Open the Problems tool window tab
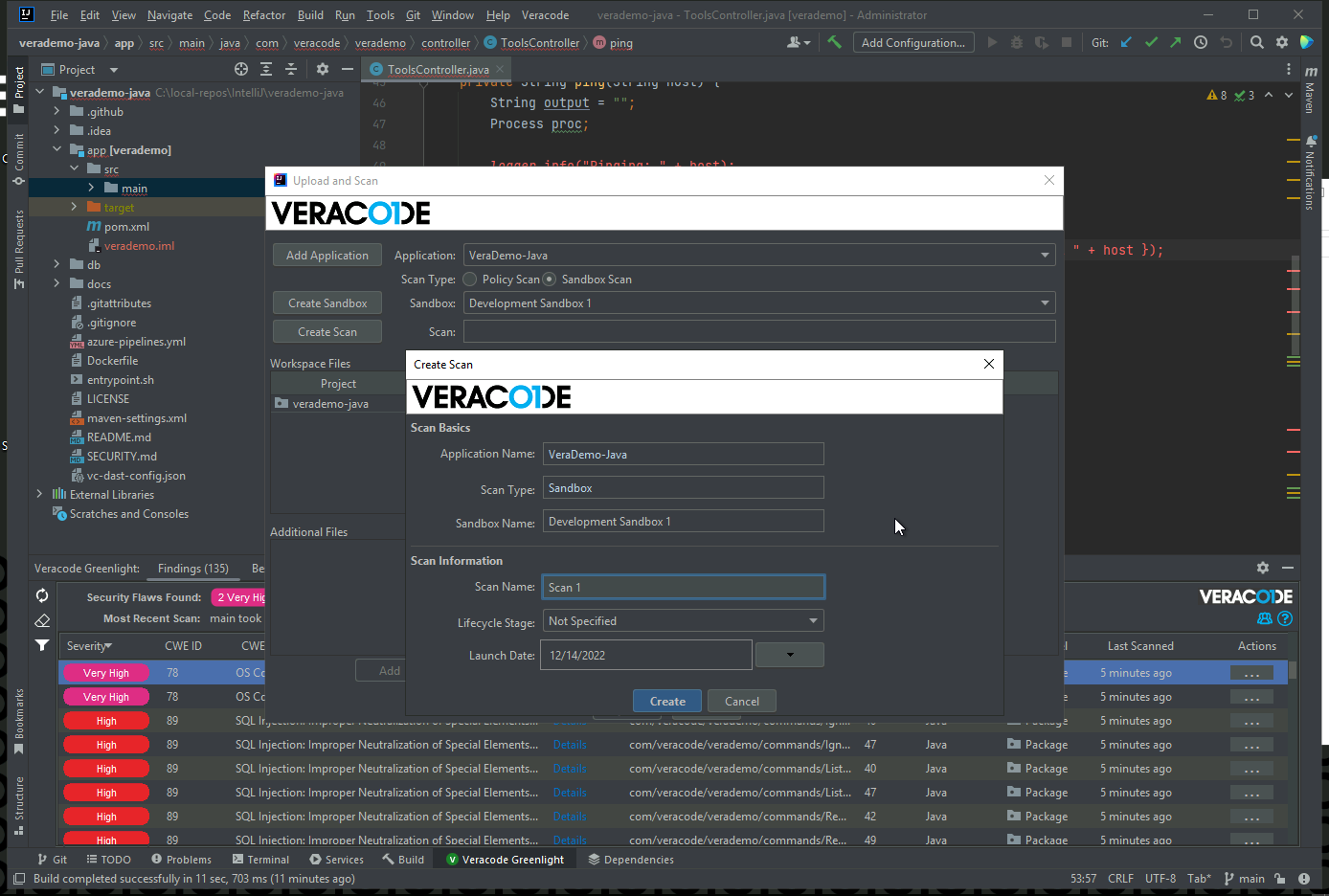 [181, 860]
